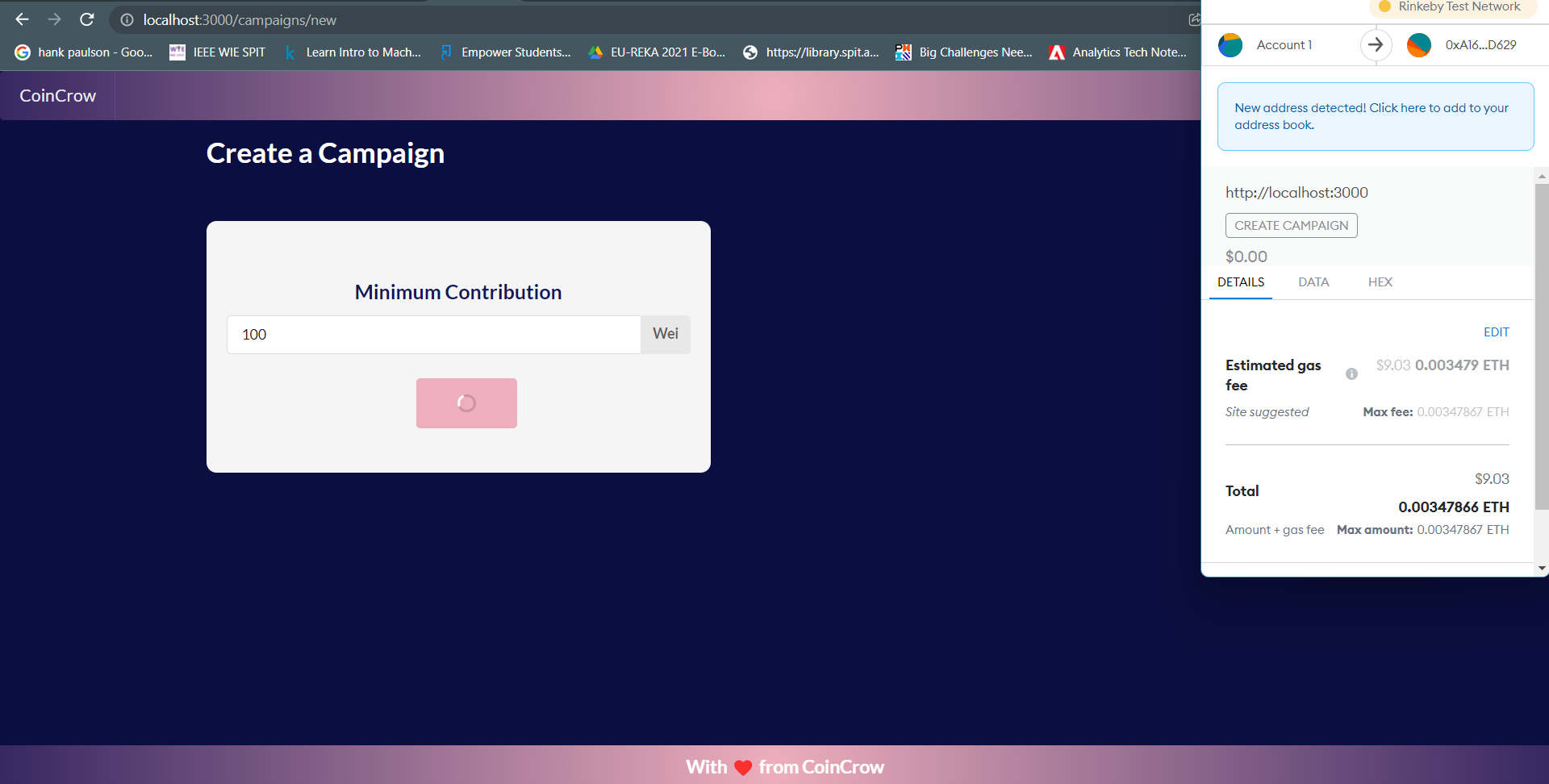
Task: Click the browser back arrow
Action: [x=22, y=19]
